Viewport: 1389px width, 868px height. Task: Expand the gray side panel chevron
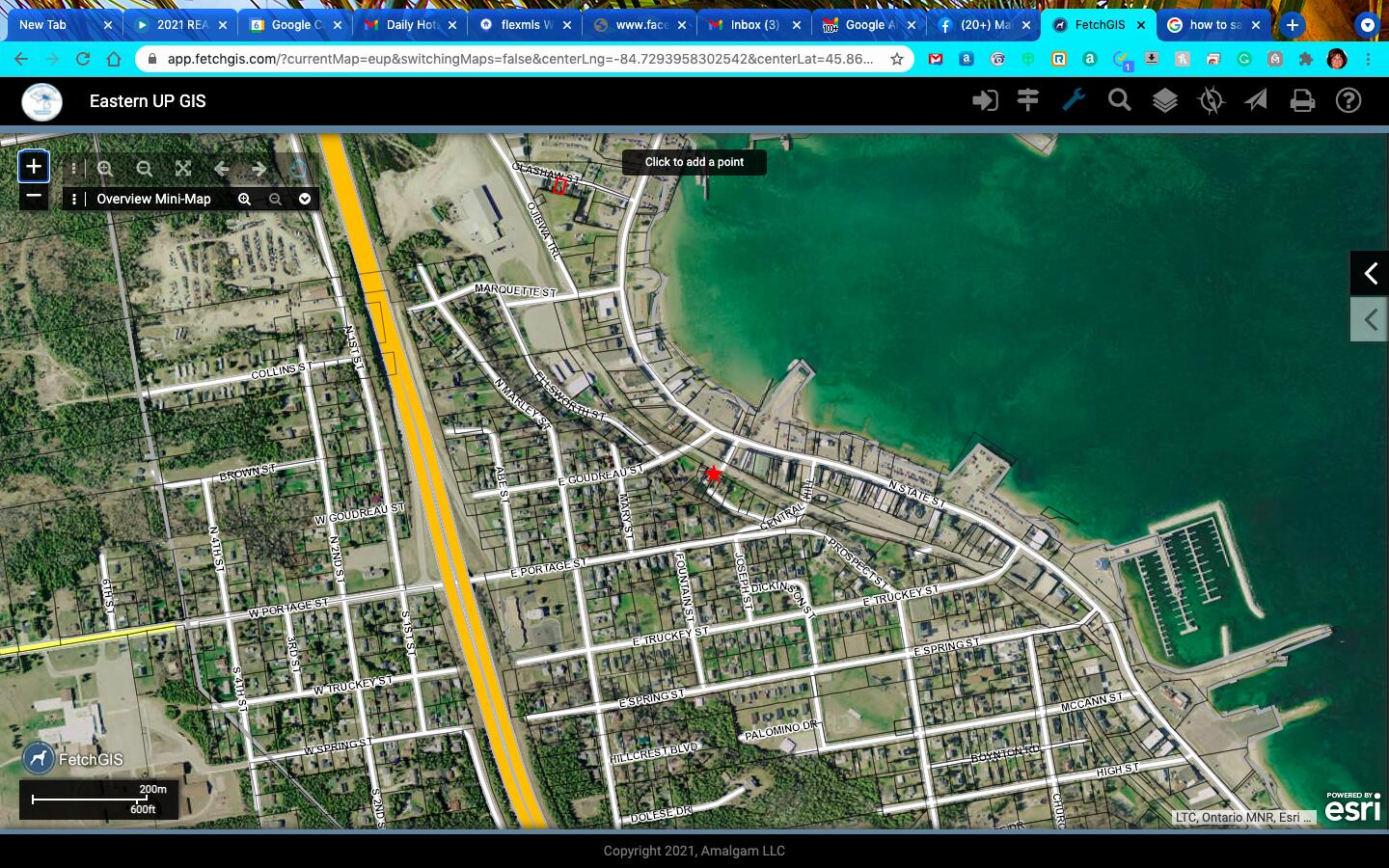click(1370, 319)
